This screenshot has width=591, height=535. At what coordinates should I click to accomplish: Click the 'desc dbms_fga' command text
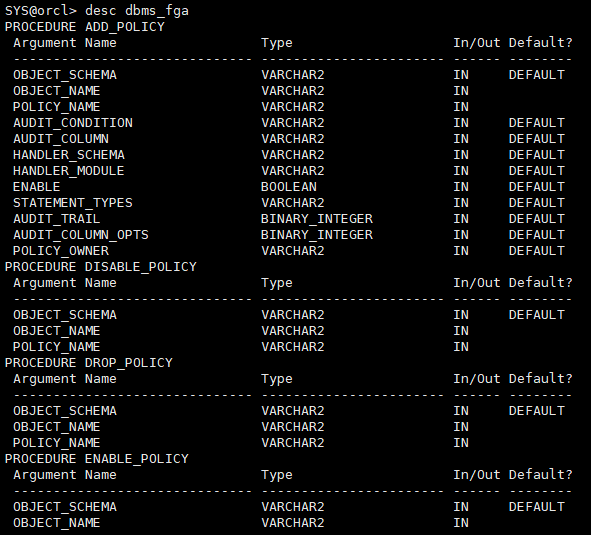[137, 11]
